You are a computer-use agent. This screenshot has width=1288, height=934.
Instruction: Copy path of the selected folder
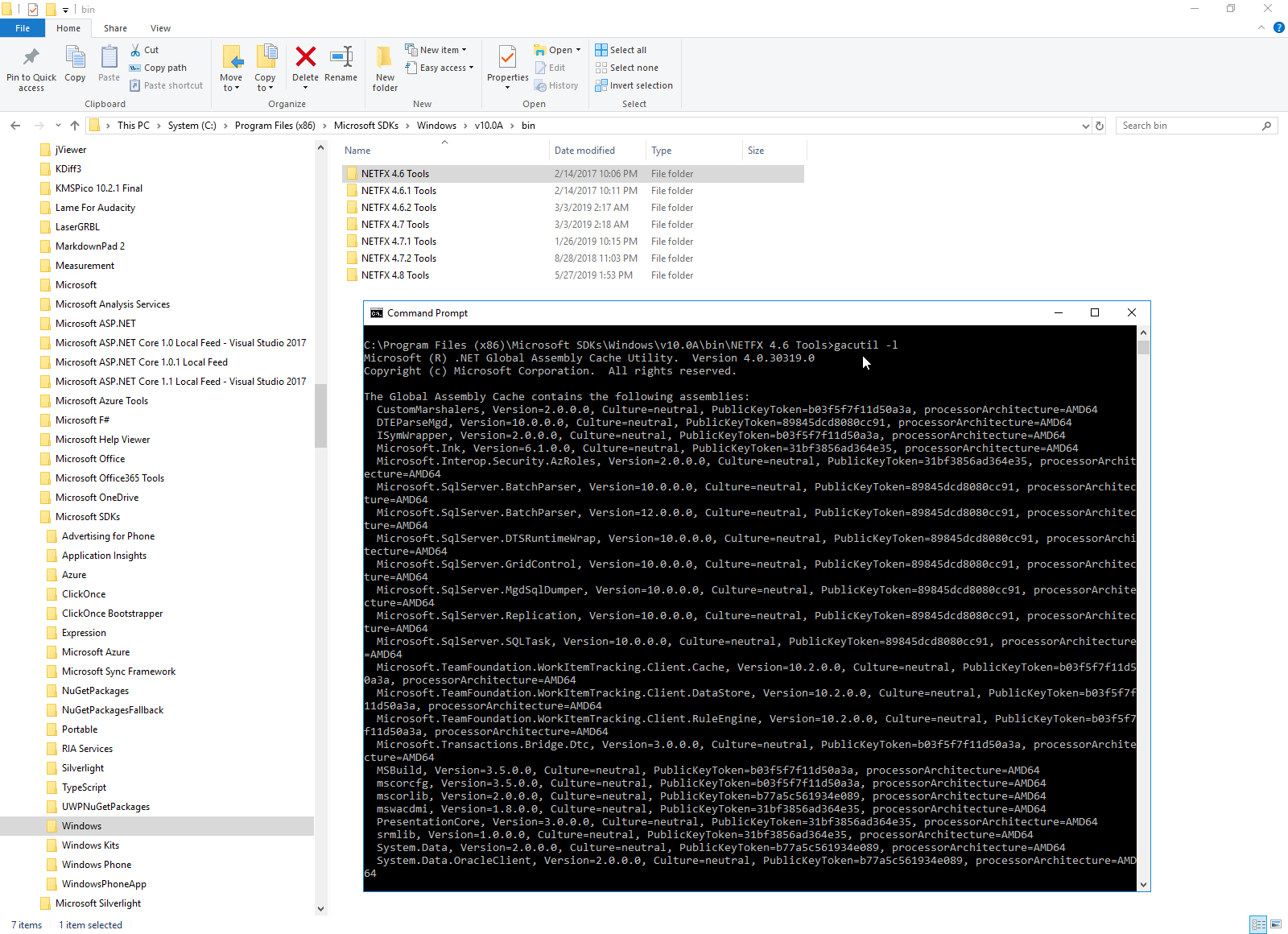click(x=158, y=68)
